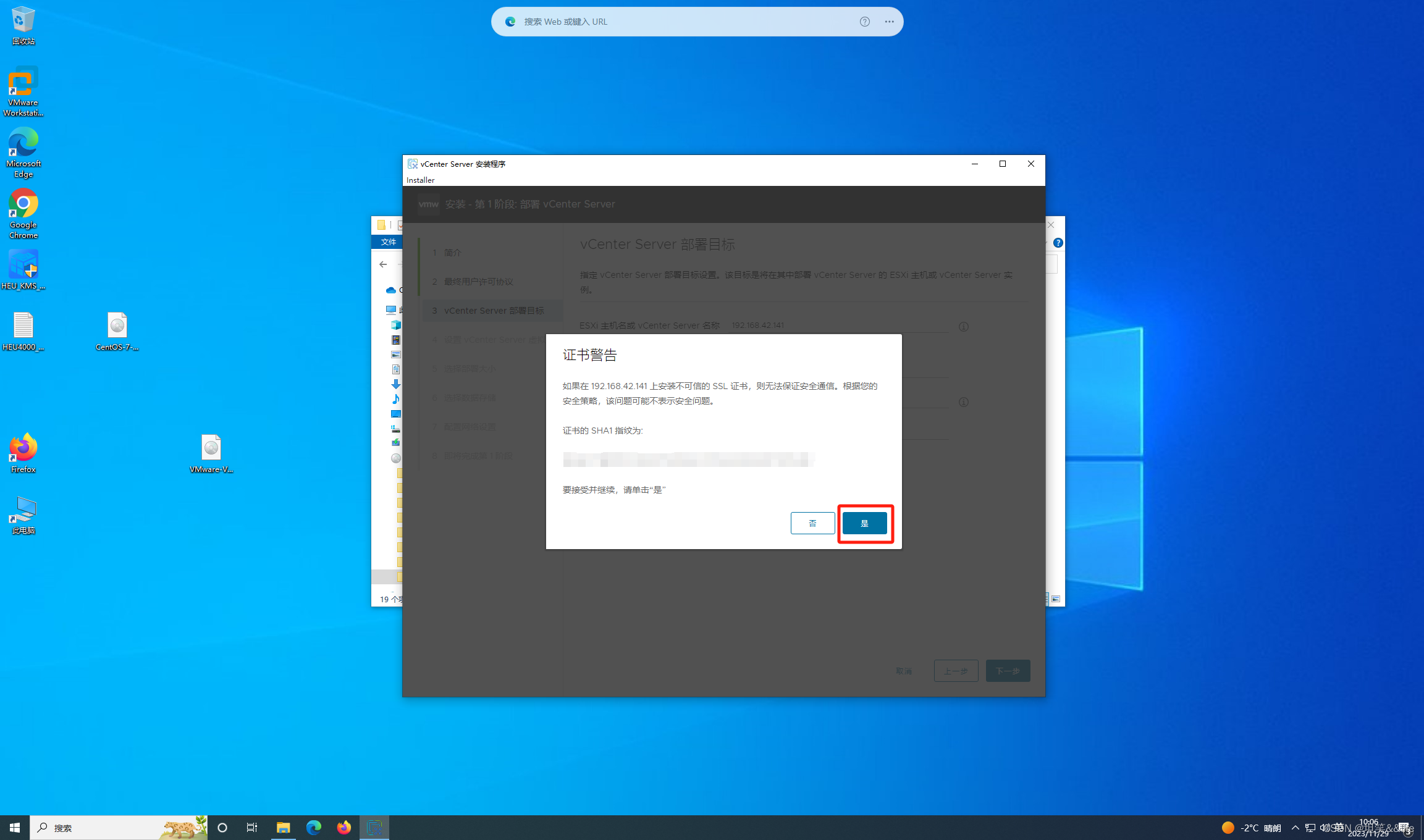Click the Installer menu
The width and height of the screenshot is (1424, 840).
click(420, 180)
